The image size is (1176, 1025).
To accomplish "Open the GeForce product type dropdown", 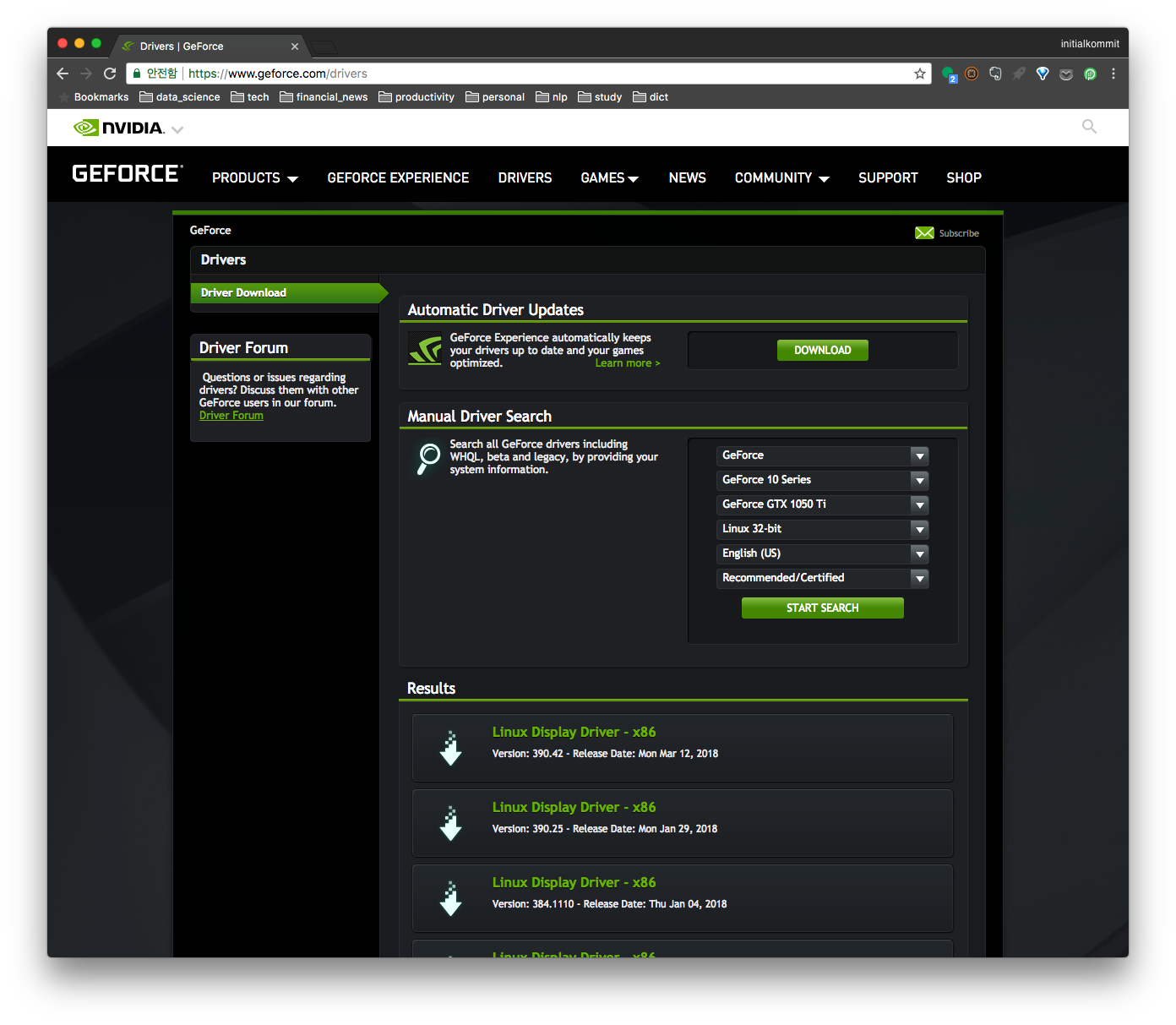I will click(822, 455).
